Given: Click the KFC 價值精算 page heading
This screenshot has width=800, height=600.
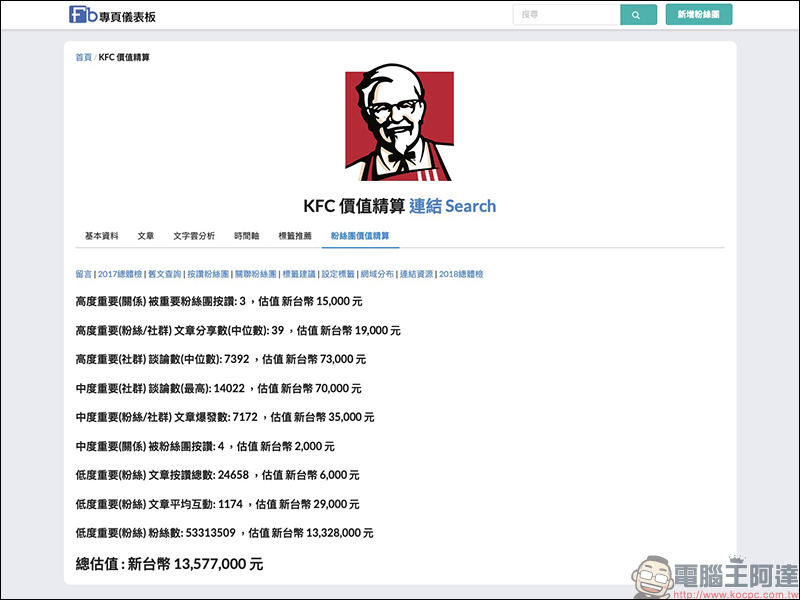Looking at the screenshot, I should (355, 206).
